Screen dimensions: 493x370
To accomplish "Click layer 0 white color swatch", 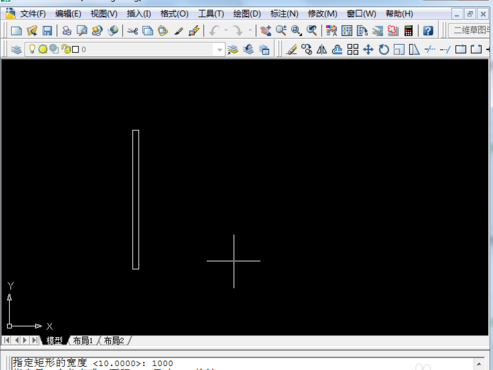I will [x=76, y=50].
